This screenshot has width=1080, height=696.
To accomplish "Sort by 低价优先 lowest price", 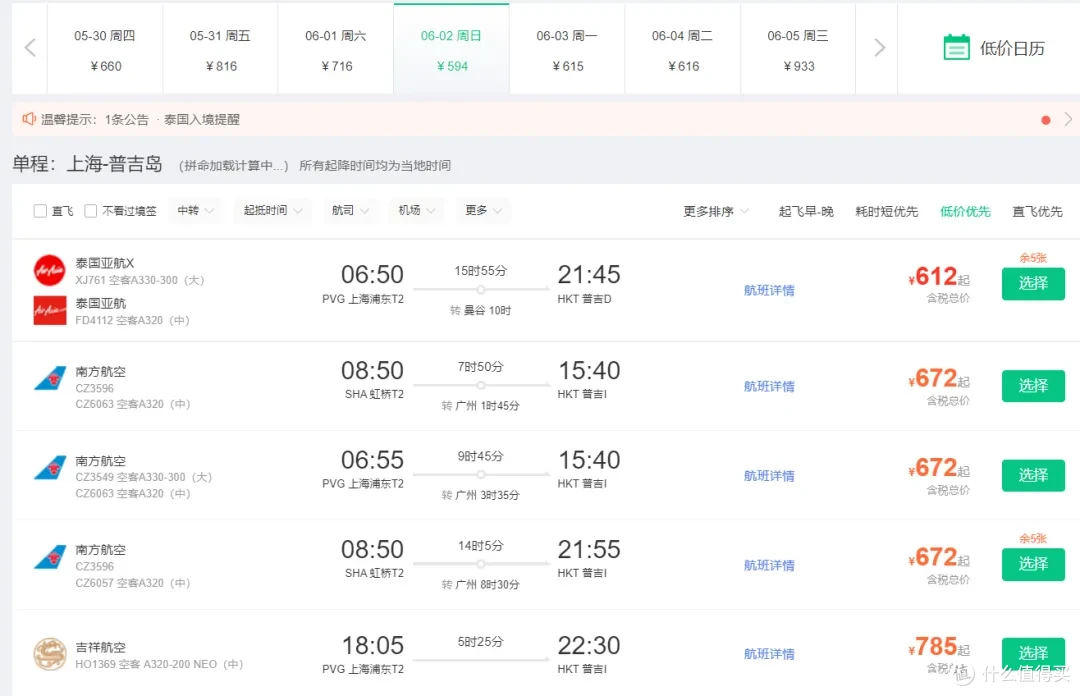I will pos(965,212).
